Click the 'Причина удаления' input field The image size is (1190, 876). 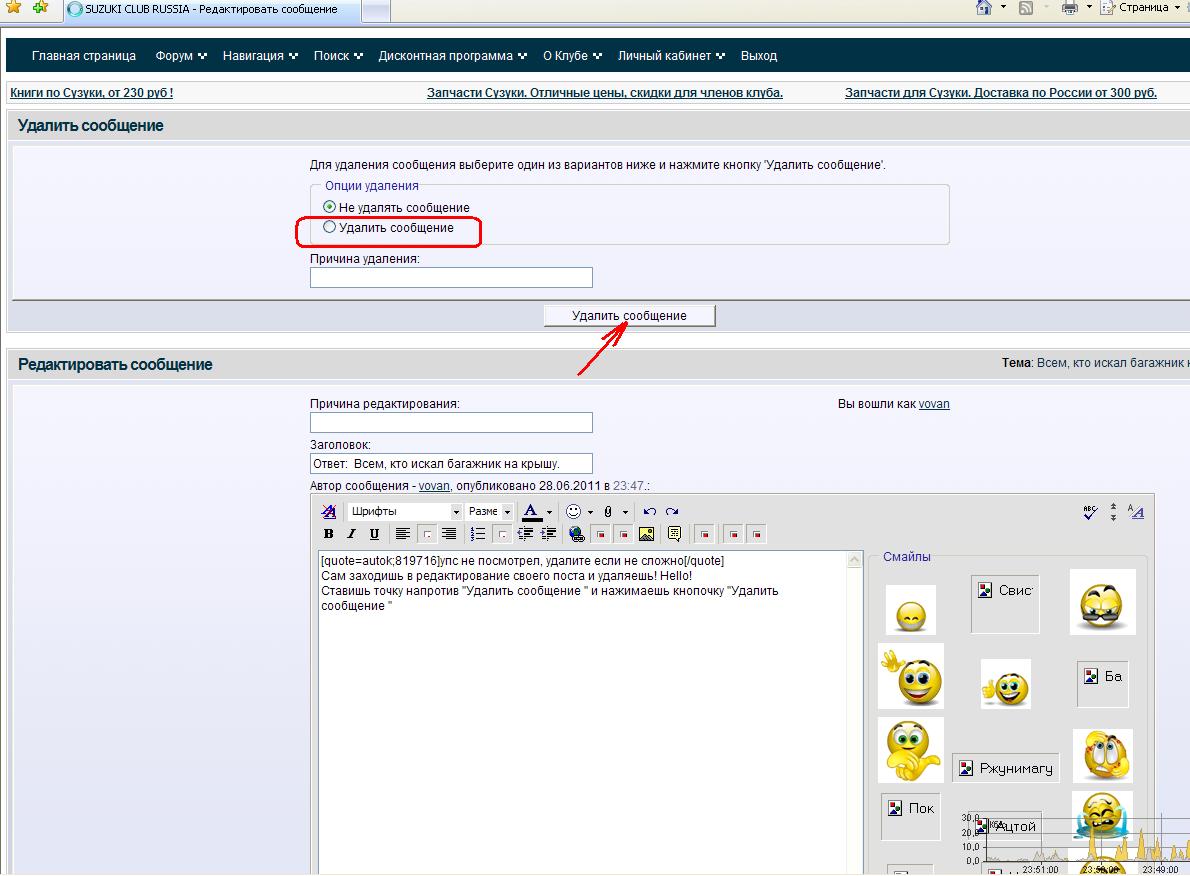pyautogui.click(x=451, y=278)
